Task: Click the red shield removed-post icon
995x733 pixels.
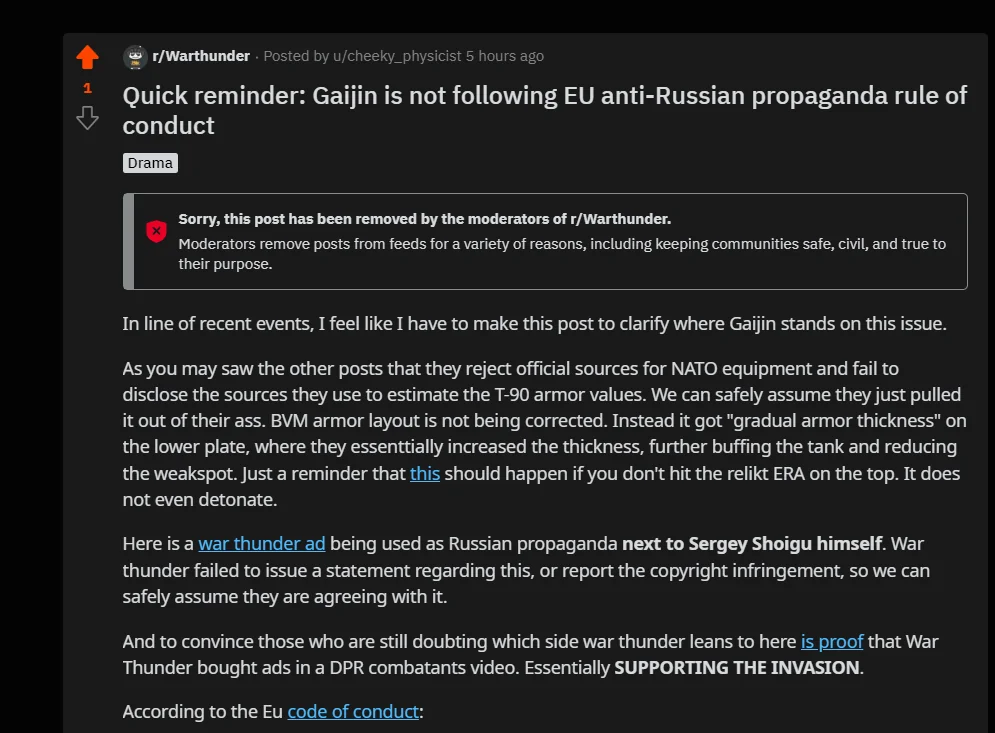Action: pos(156,231)
